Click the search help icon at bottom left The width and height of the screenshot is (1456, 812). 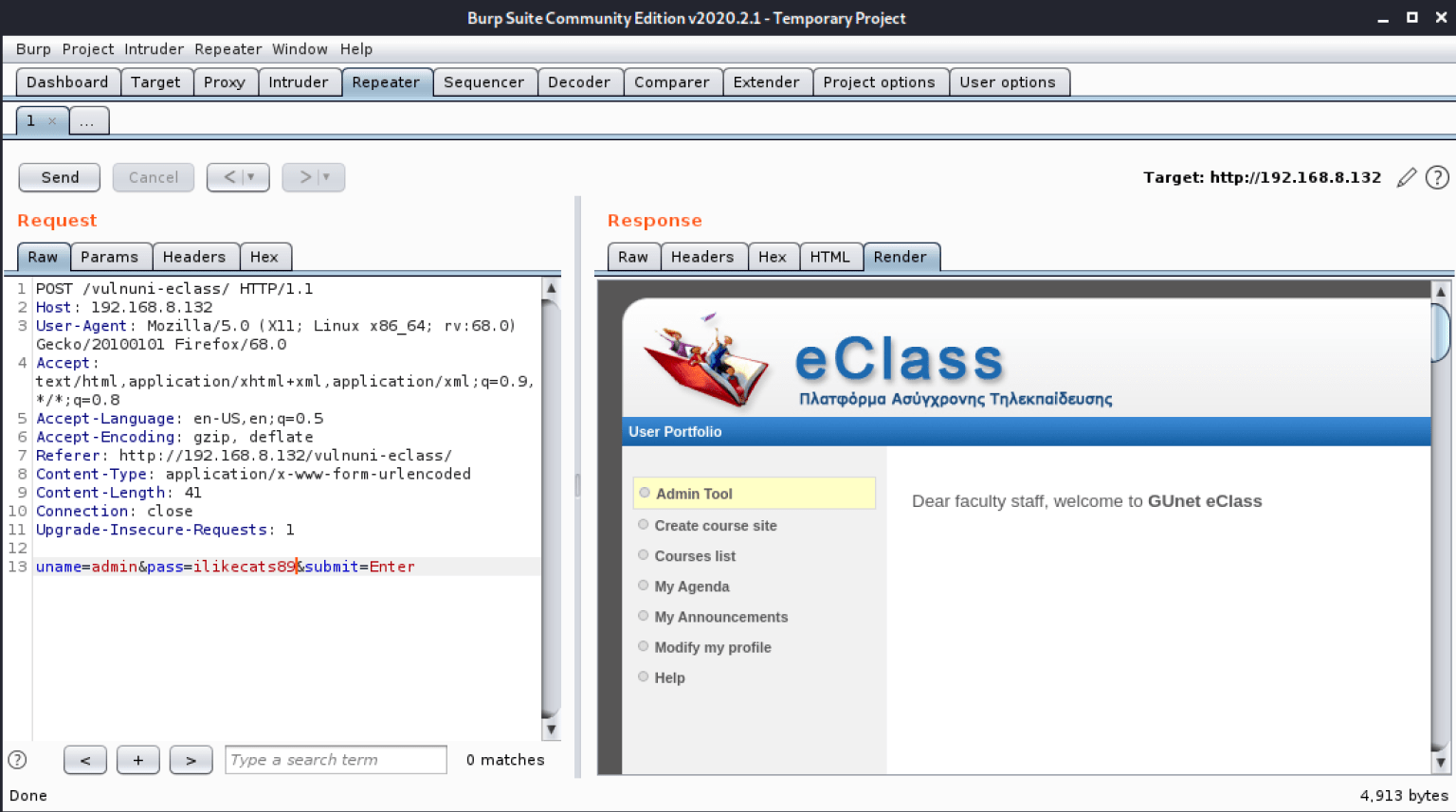(x=17, y=759)
